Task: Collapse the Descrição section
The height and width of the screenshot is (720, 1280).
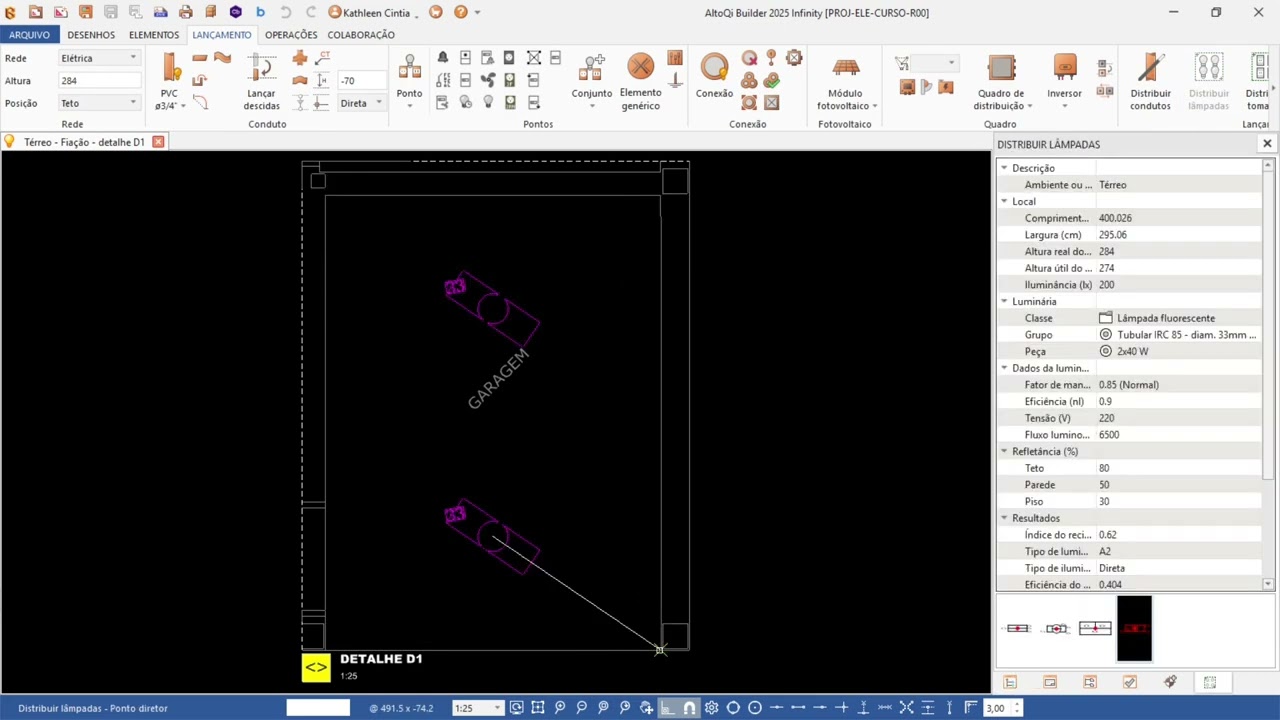Action: pos(1004,168)
